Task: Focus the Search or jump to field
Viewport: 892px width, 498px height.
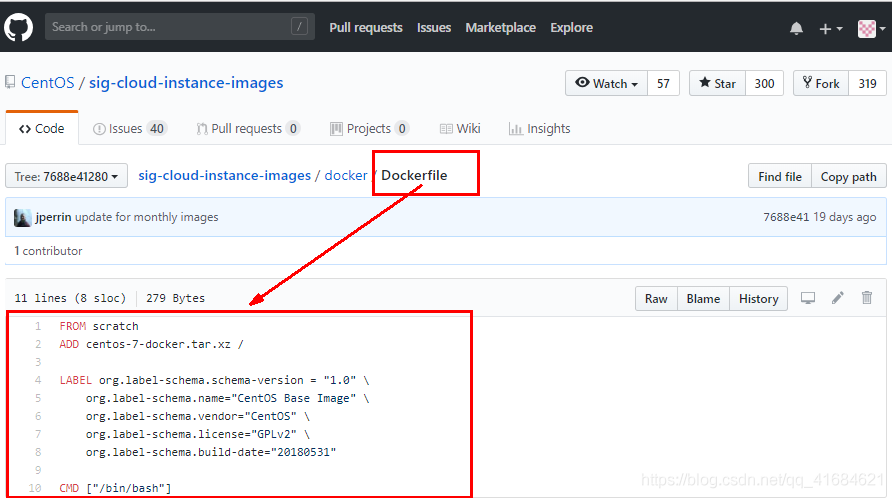Action: point(180,27)
